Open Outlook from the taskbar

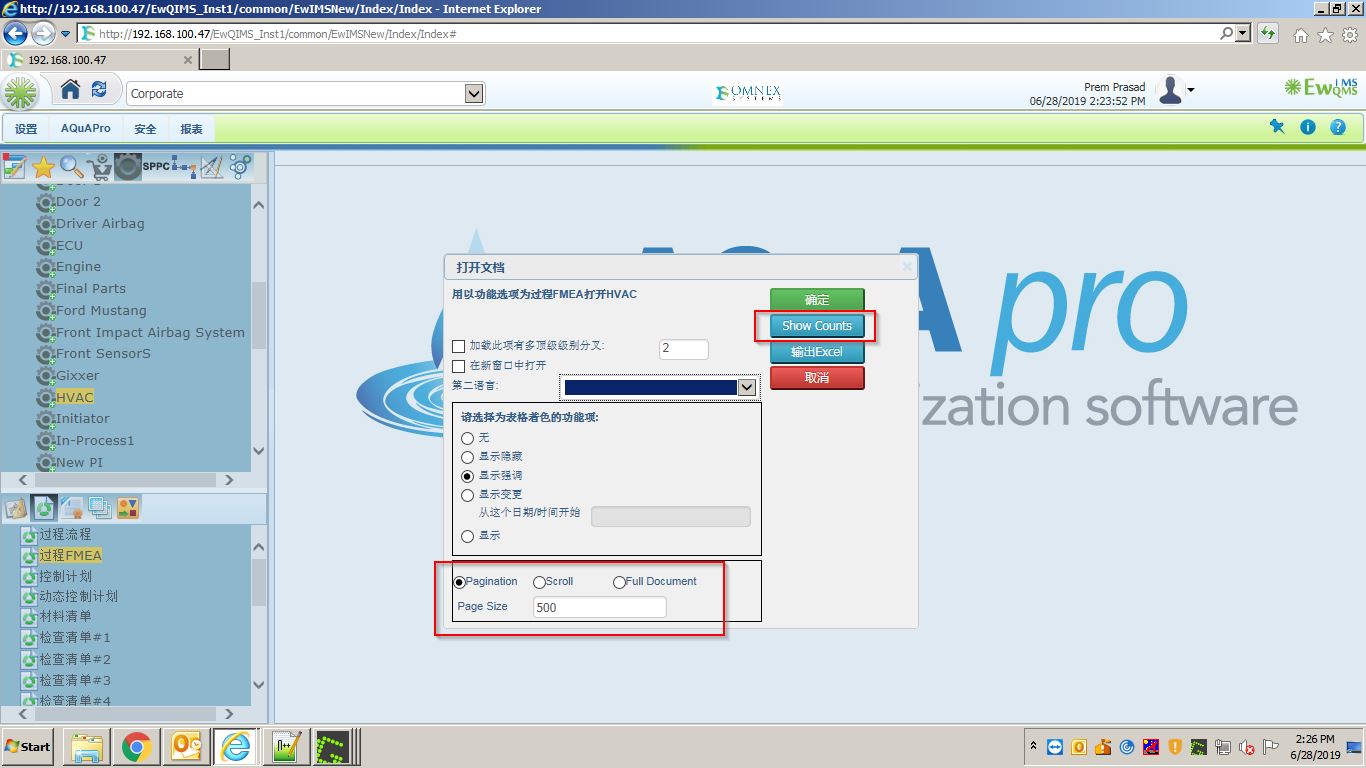[186, 746]
